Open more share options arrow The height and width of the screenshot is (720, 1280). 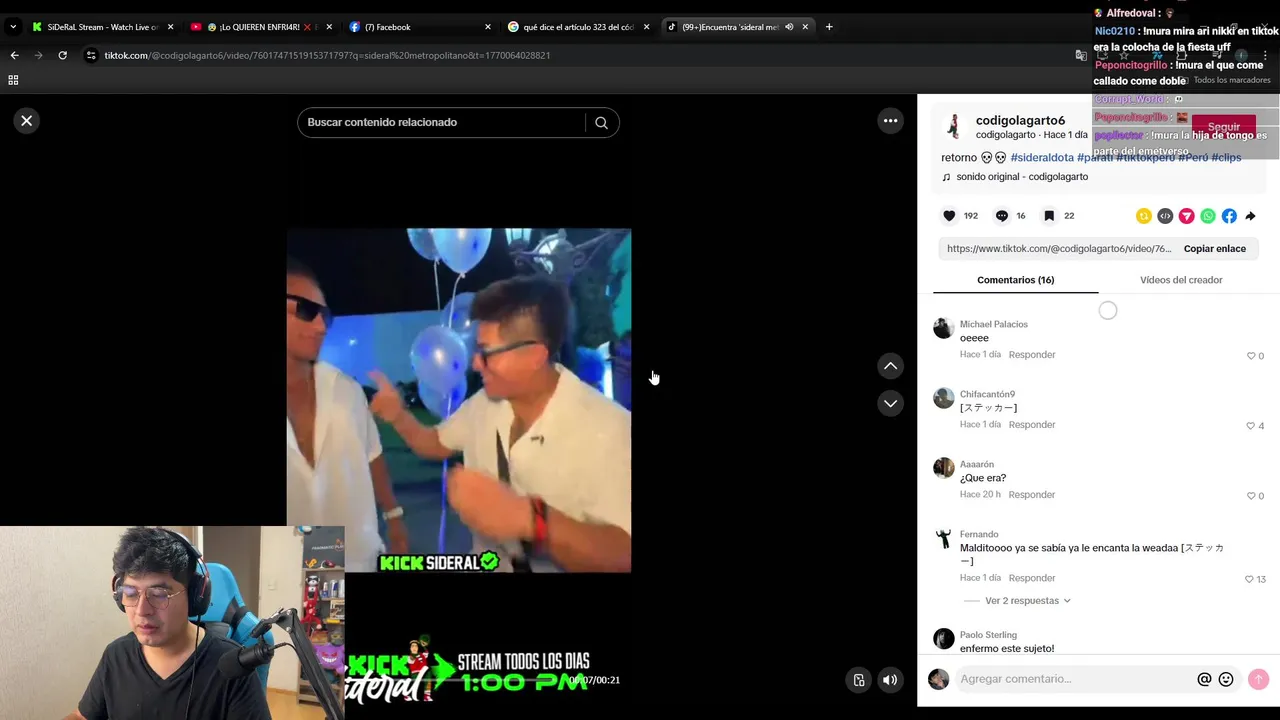coord(1250,216)
